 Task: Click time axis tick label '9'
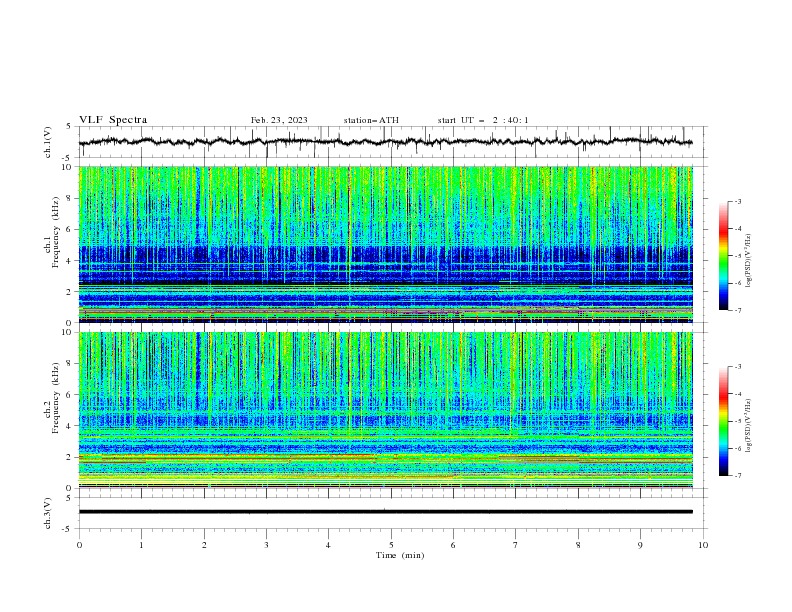pos(640,545)
